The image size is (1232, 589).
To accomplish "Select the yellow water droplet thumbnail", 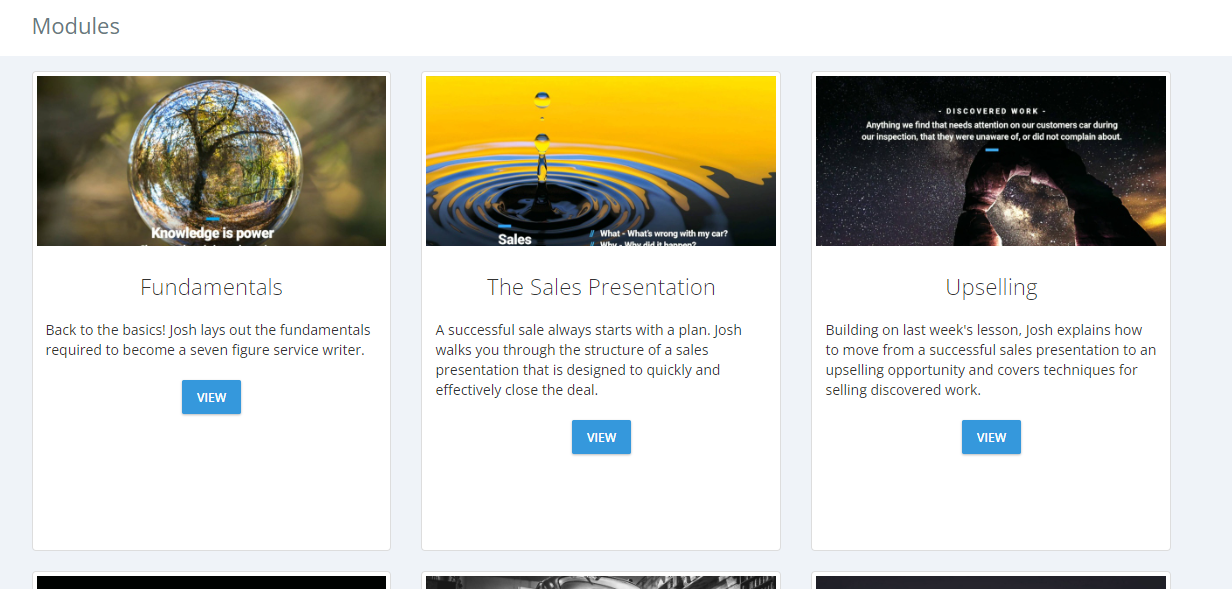I will pos(601,160).
